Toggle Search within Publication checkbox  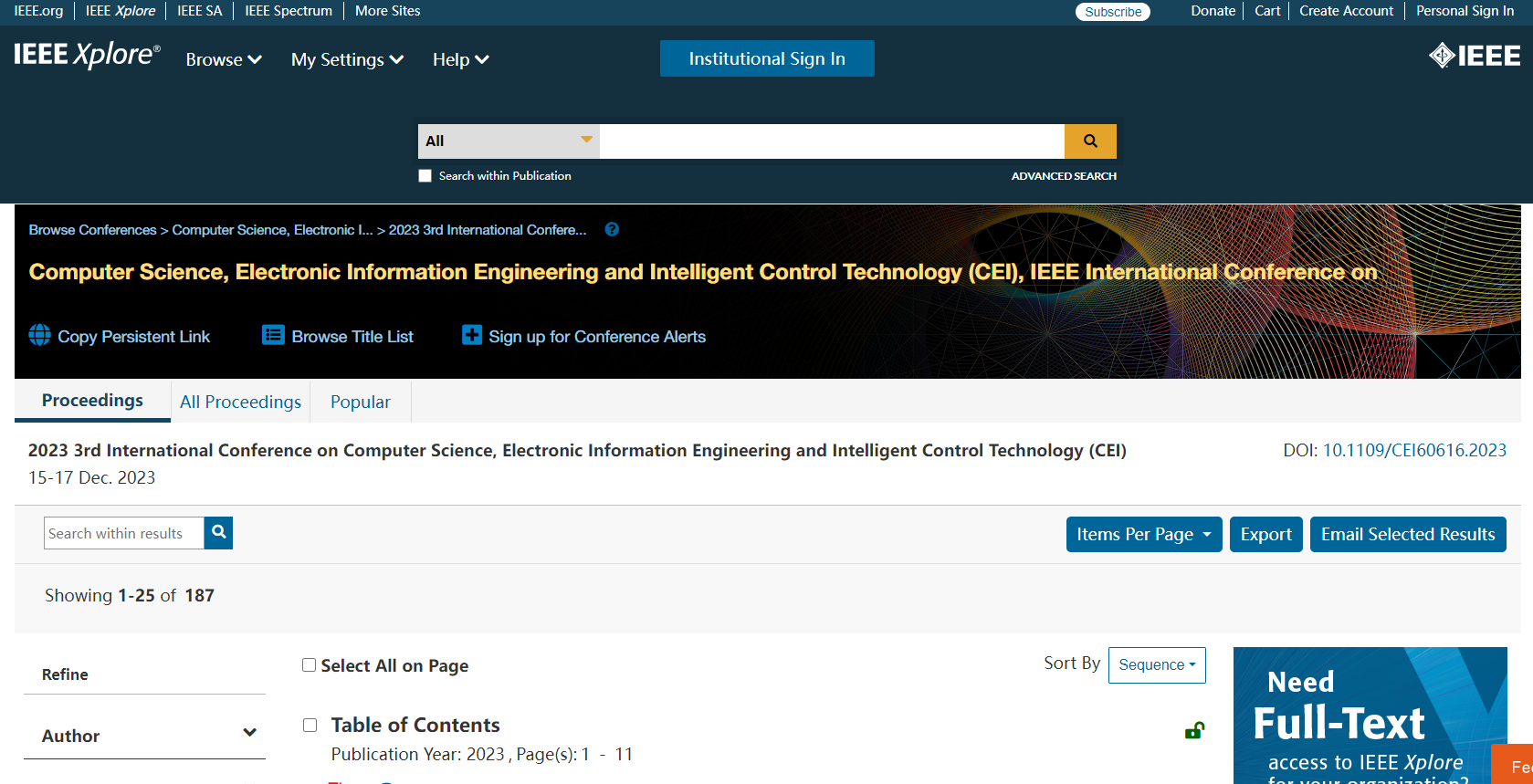425,176
